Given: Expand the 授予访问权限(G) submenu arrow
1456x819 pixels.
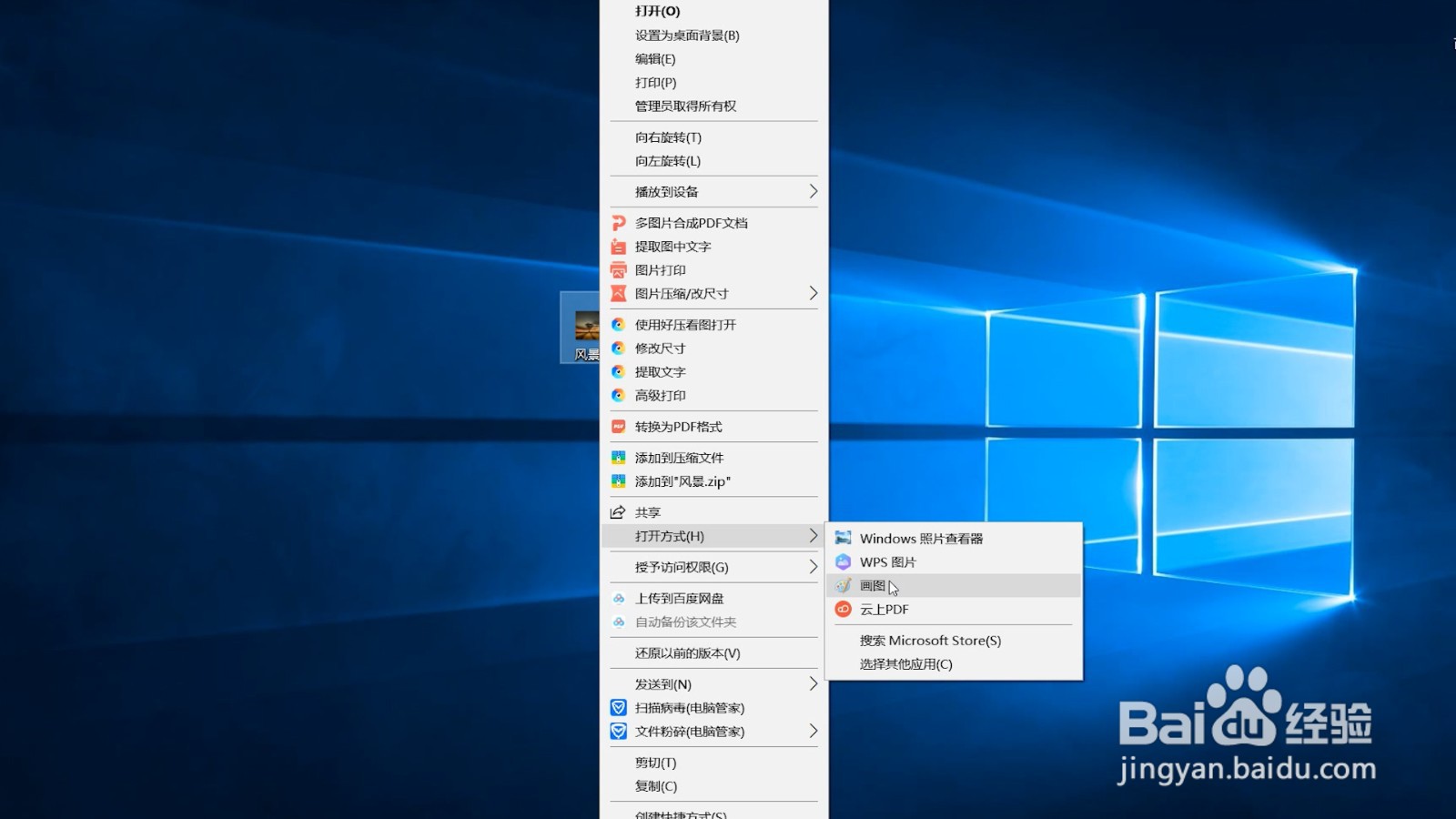Looking at the screenshot, I should [813, 568].
